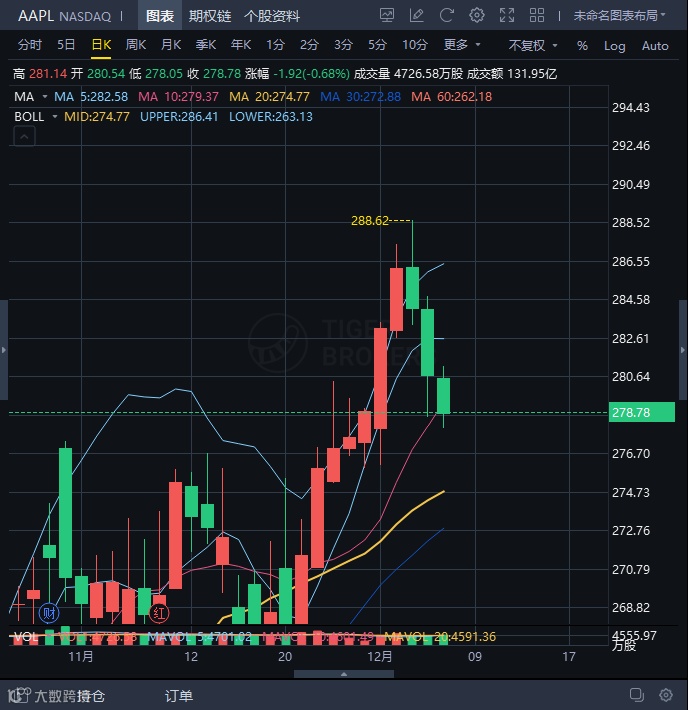Viewport: 688px width, 710px height.
Task: Collapse indicator legend with caret box
Action: [x=24, y=136]
